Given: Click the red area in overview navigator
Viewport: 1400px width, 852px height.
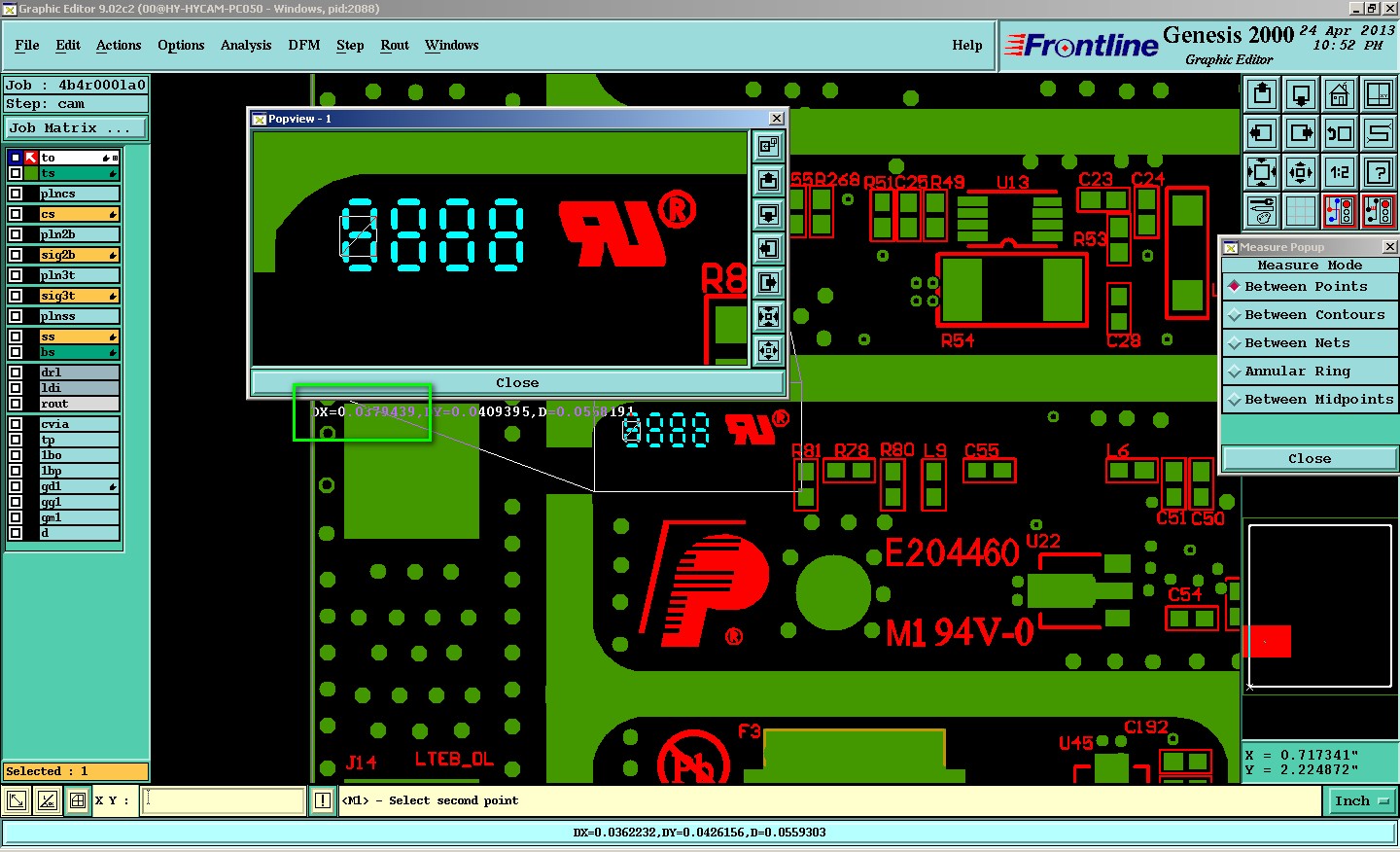Looking at the screenshot, I should tap(1267, 642).
